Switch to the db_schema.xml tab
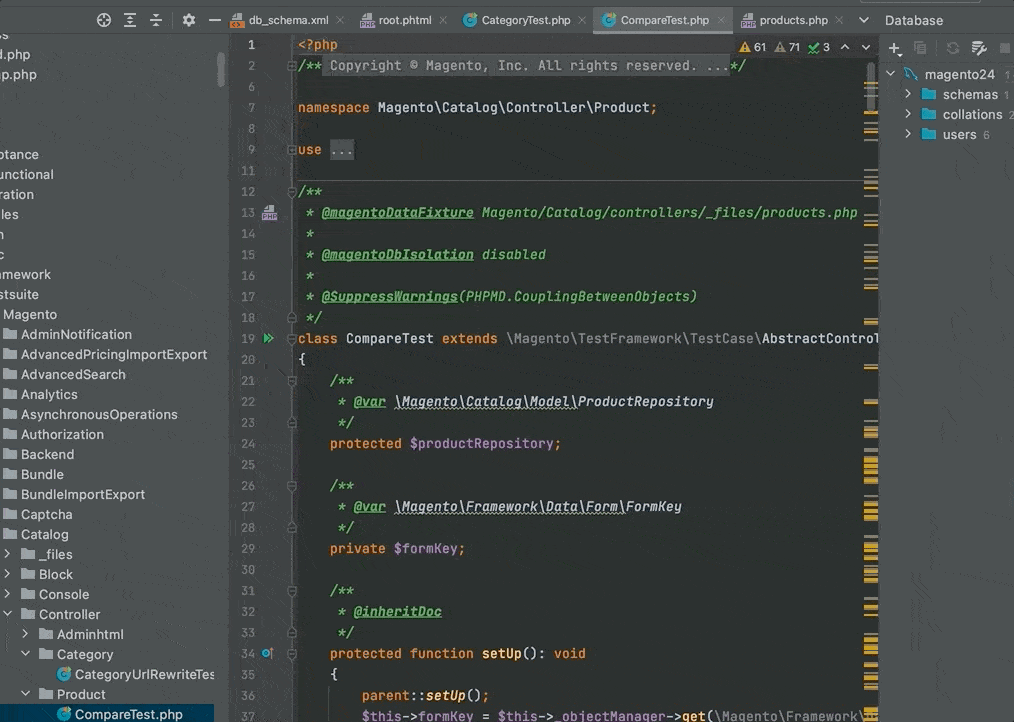 288,20
